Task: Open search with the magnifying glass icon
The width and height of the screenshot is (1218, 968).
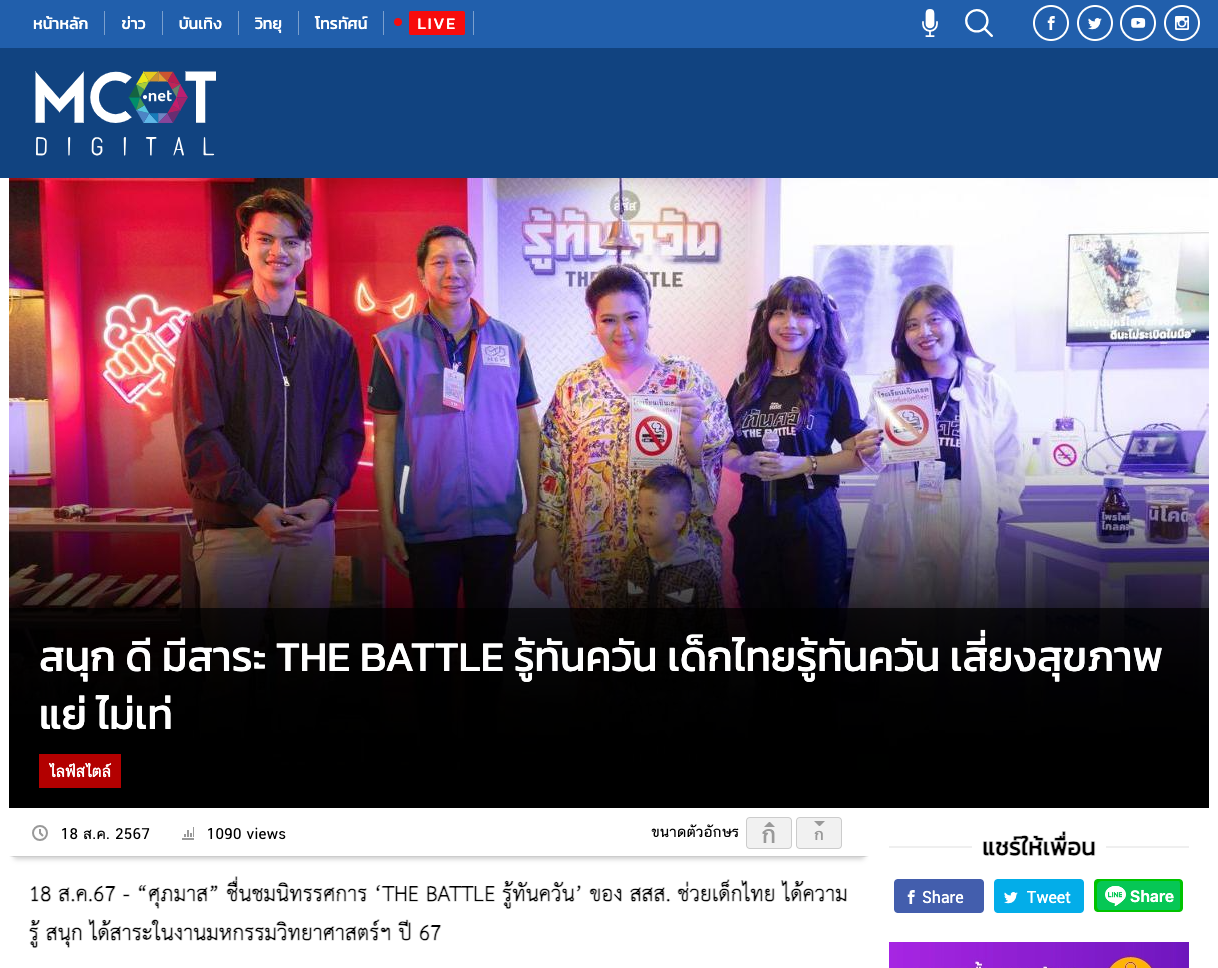Action: click(979, 23)
